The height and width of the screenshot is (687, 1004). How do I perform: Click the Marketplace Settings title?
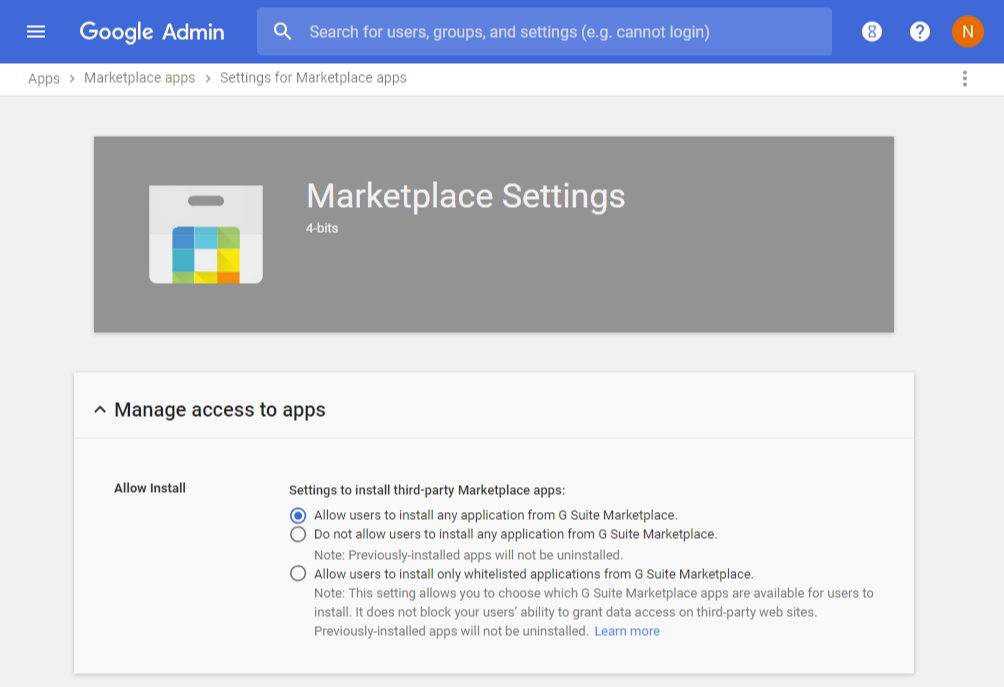pos(466,196)
